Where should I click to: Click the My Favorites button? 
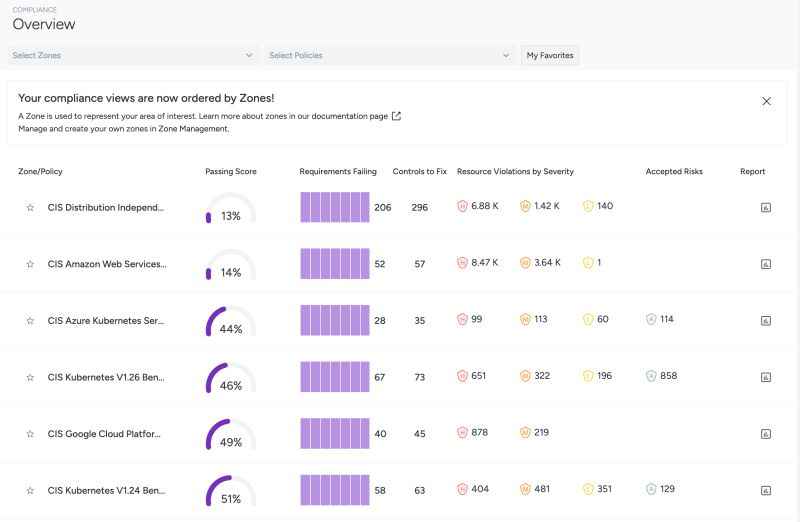click(x=550, y=56)
